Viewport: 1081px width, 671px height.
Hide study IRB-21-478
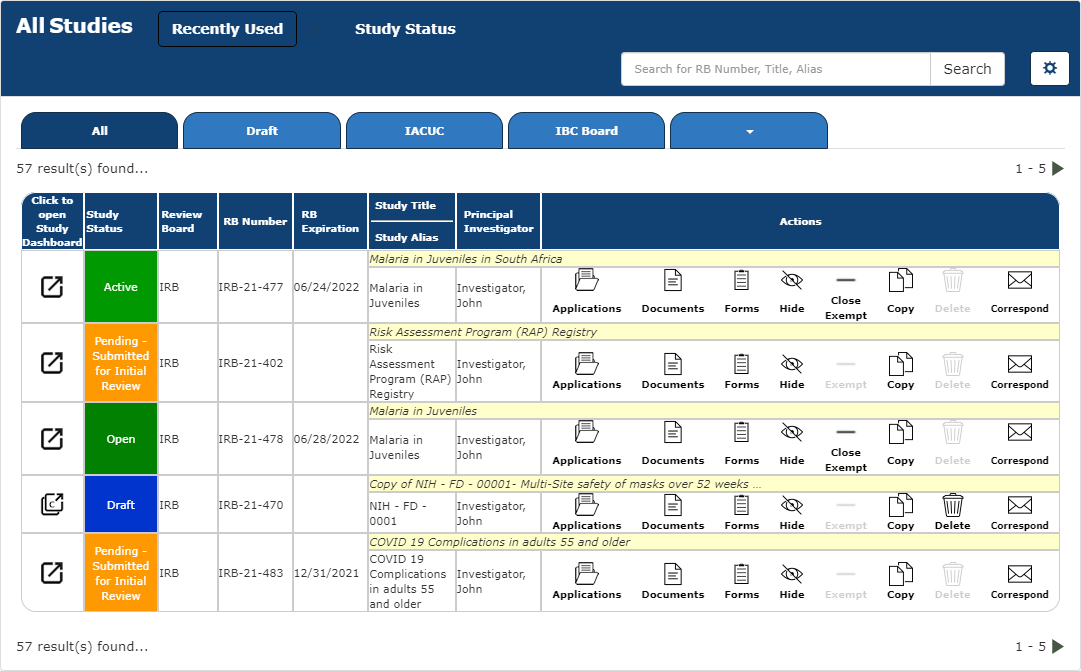pyautogui.click(x=791, y=443)
